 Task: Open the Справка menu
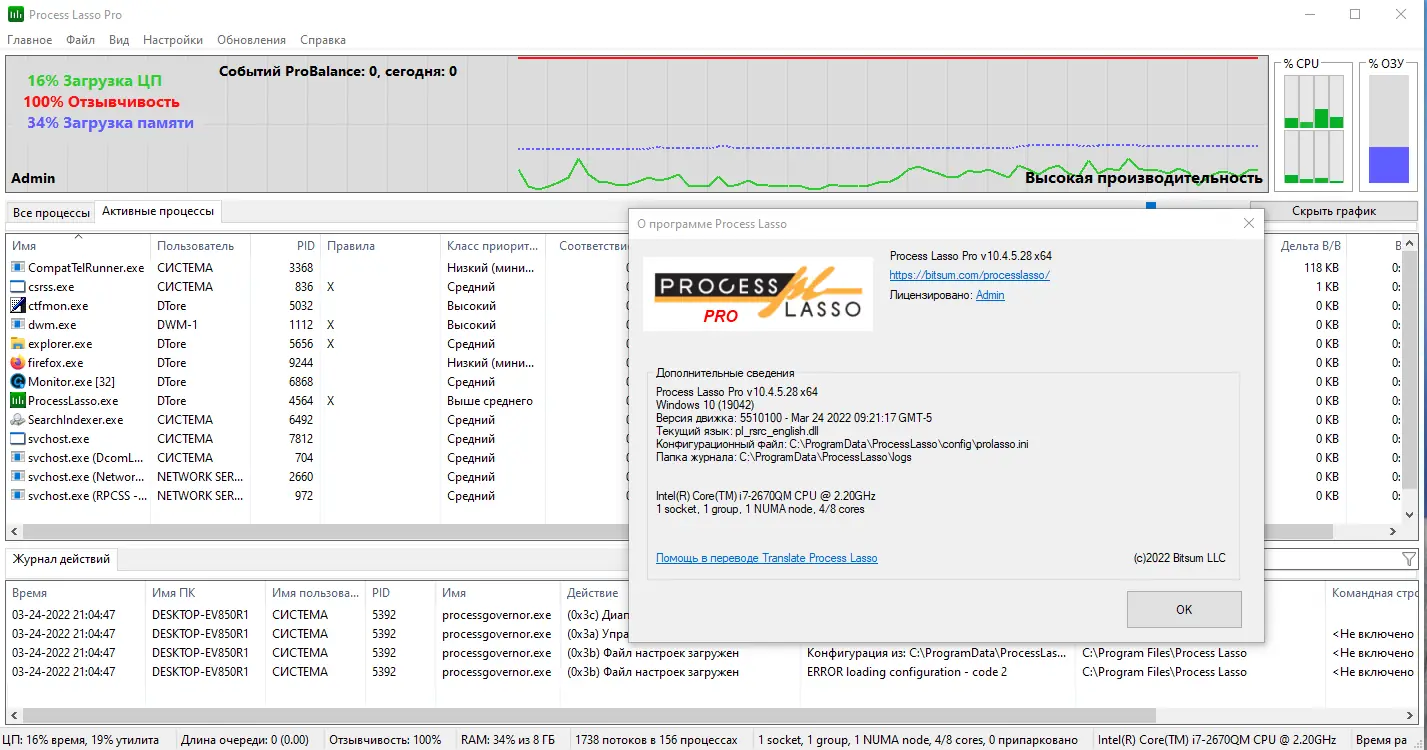click(322, 40)
